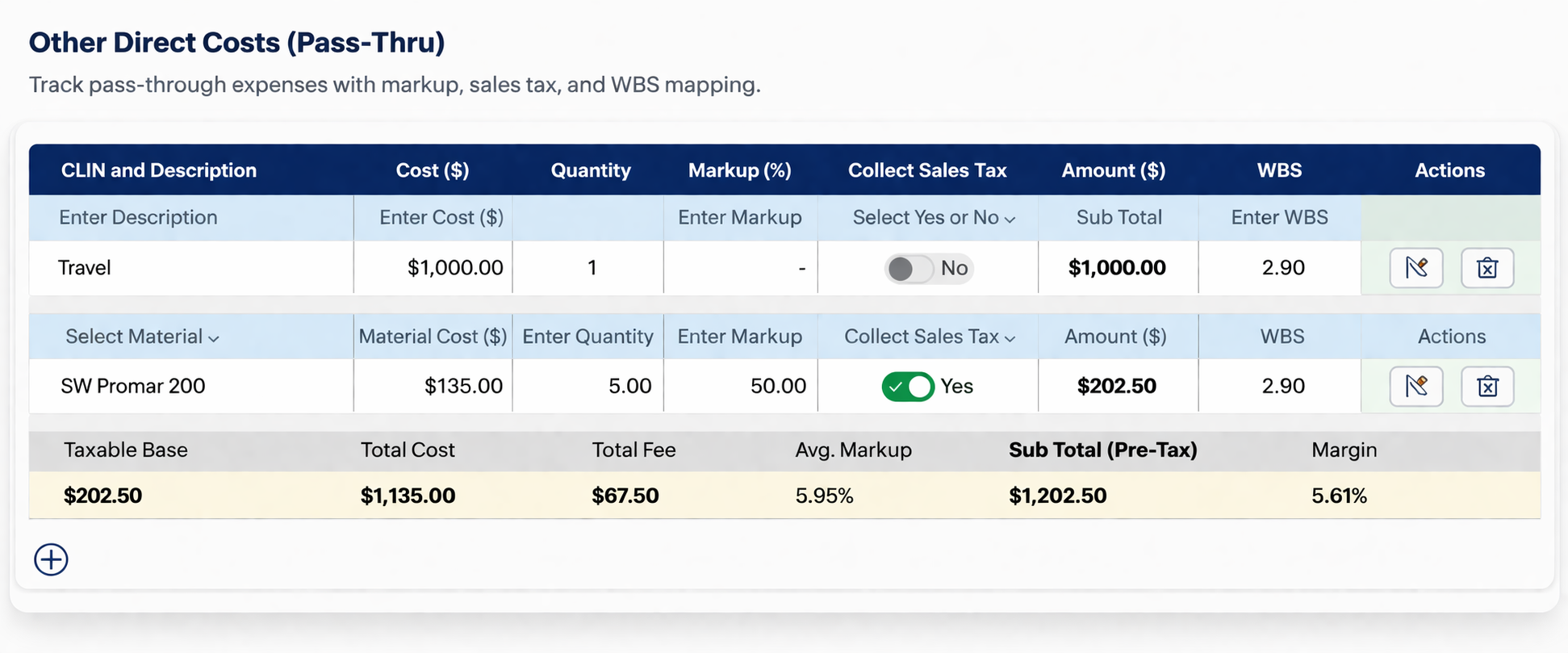Select the quantity 1 cell for Travel
Screen dimensions: 1568x653
click(588, 268)
